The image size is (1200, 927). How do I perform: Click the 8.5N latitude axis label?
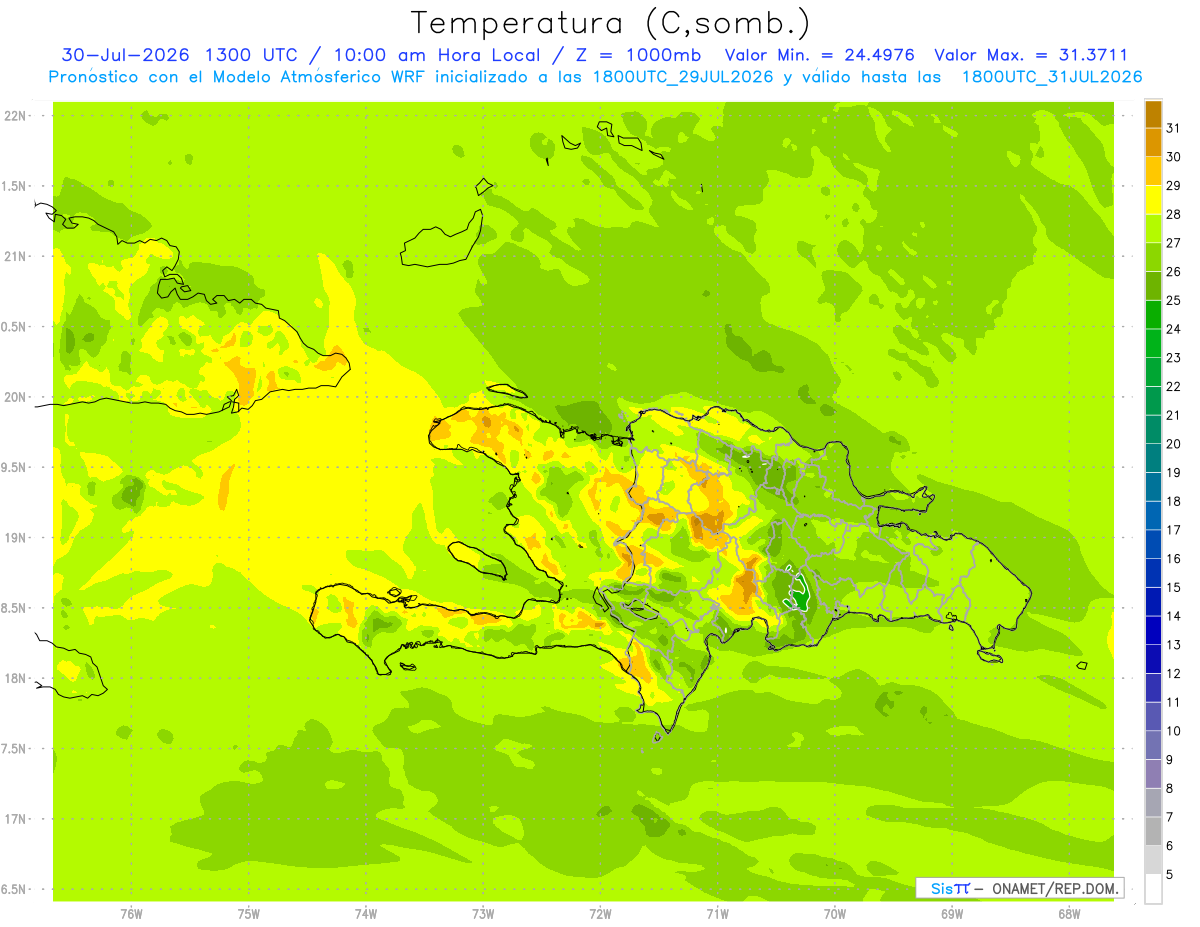click(x=15, y=608)
